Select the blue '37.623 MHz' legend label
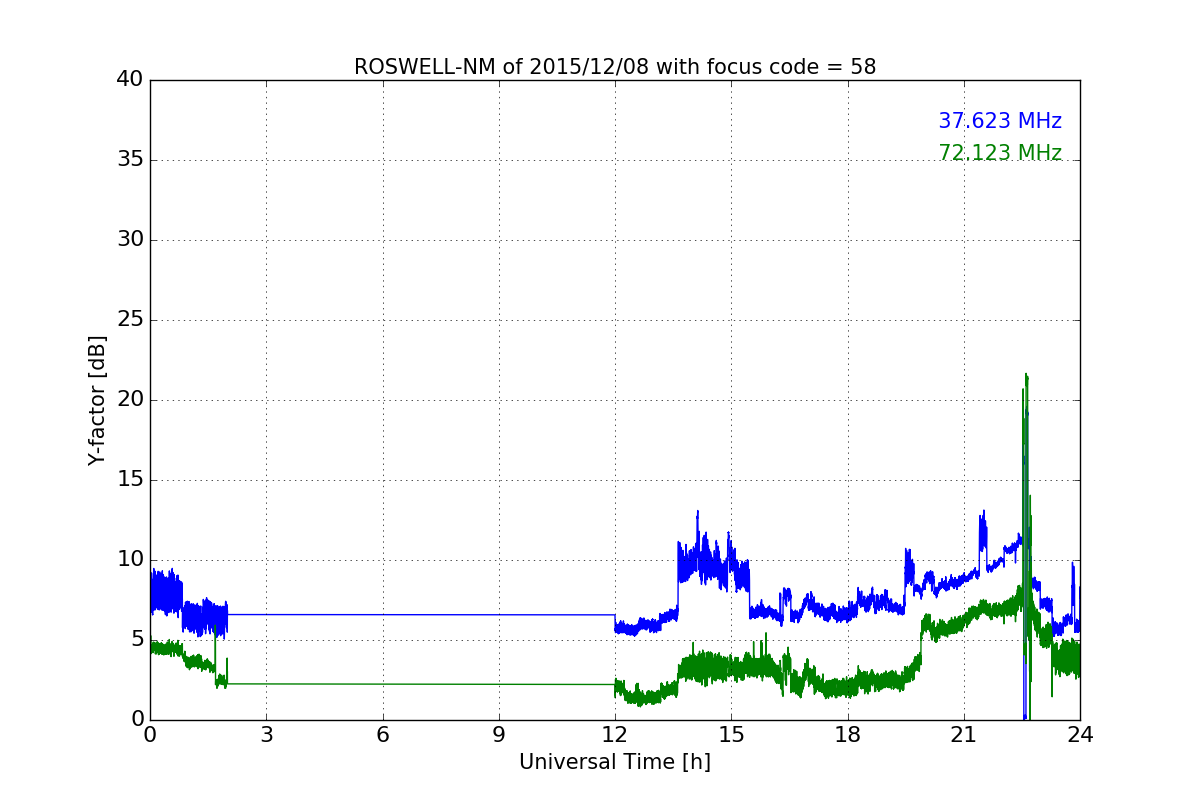The image size is (1200, 800). (x=1000, y=121)
